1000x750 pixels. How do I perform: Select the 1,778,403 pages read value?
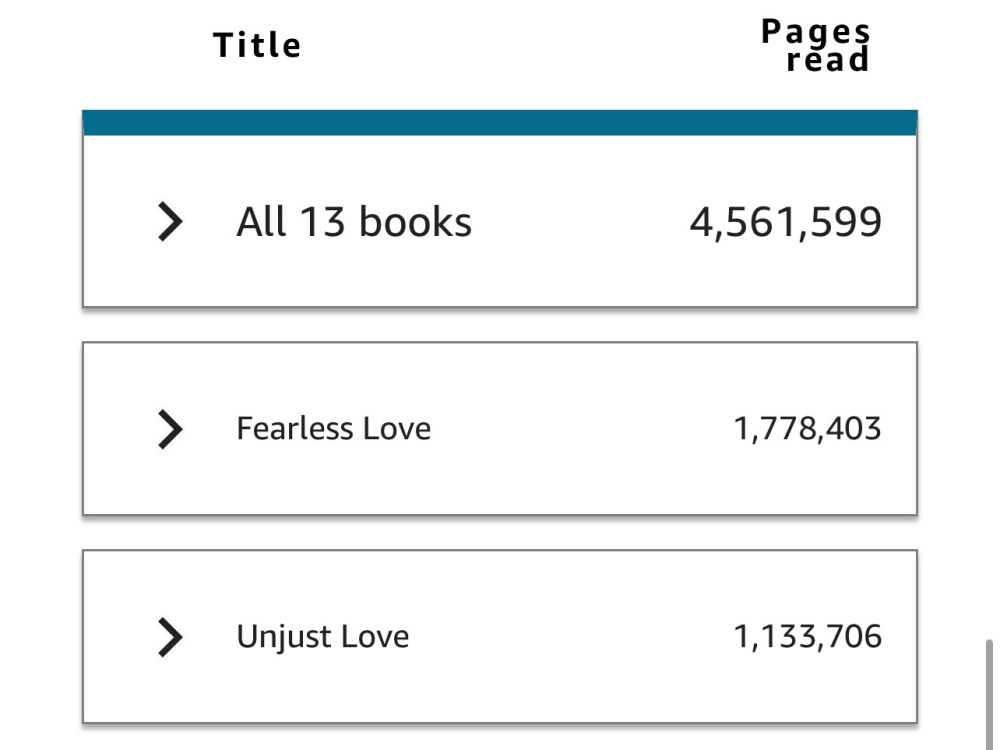807,429
